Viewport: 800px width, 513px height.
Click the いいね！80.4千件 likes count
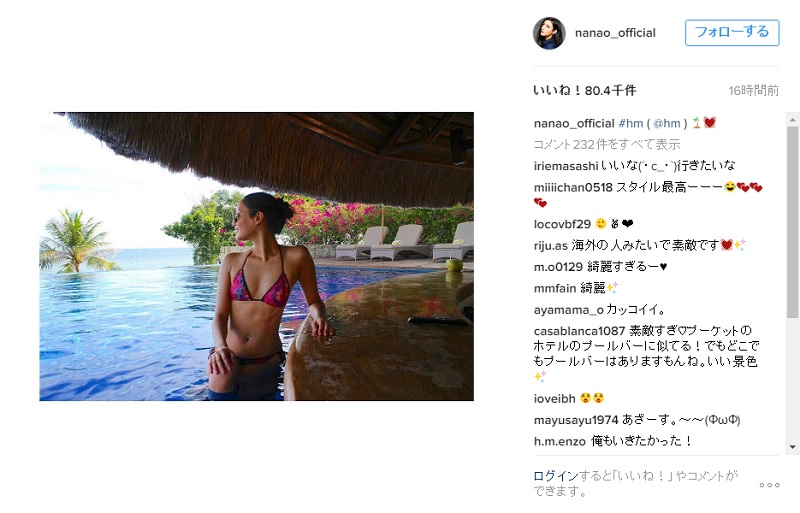(x=585, y=91)
